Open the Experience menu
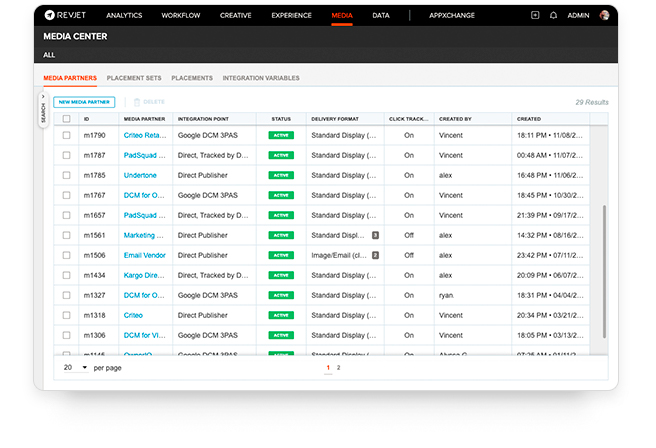The image size is (656, 448). click(292, 15)
